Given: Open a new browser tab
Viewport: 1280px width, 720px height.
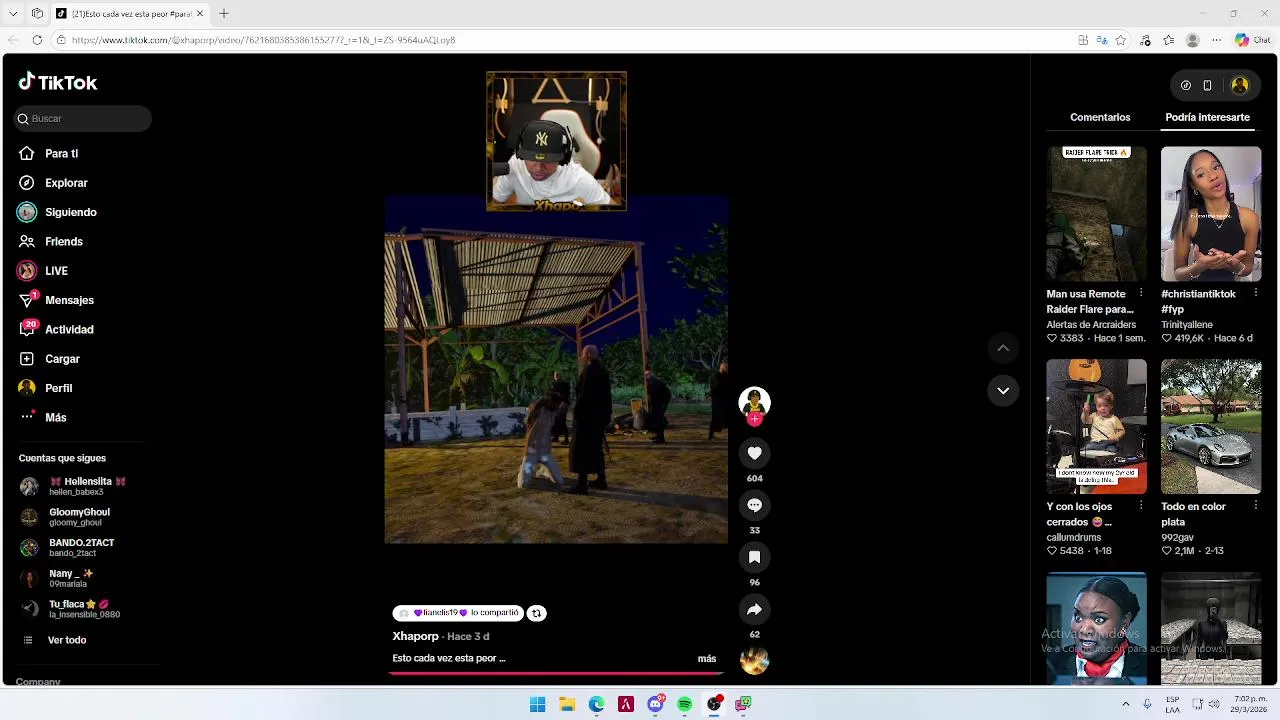Looking at the screenshot, I should click(x=224, y=14).
